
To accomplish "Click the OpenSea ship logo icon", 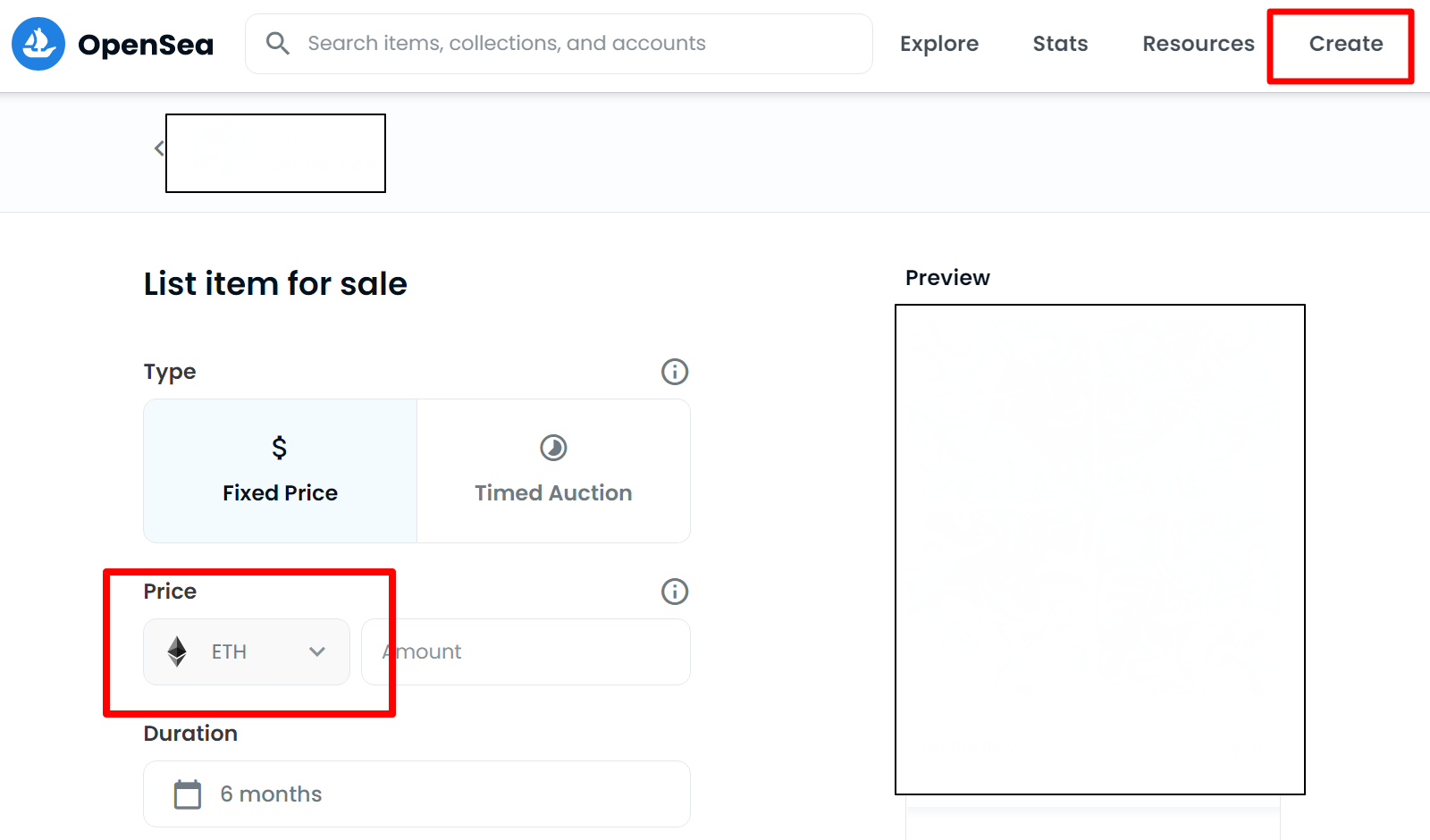I will point(38,44).
